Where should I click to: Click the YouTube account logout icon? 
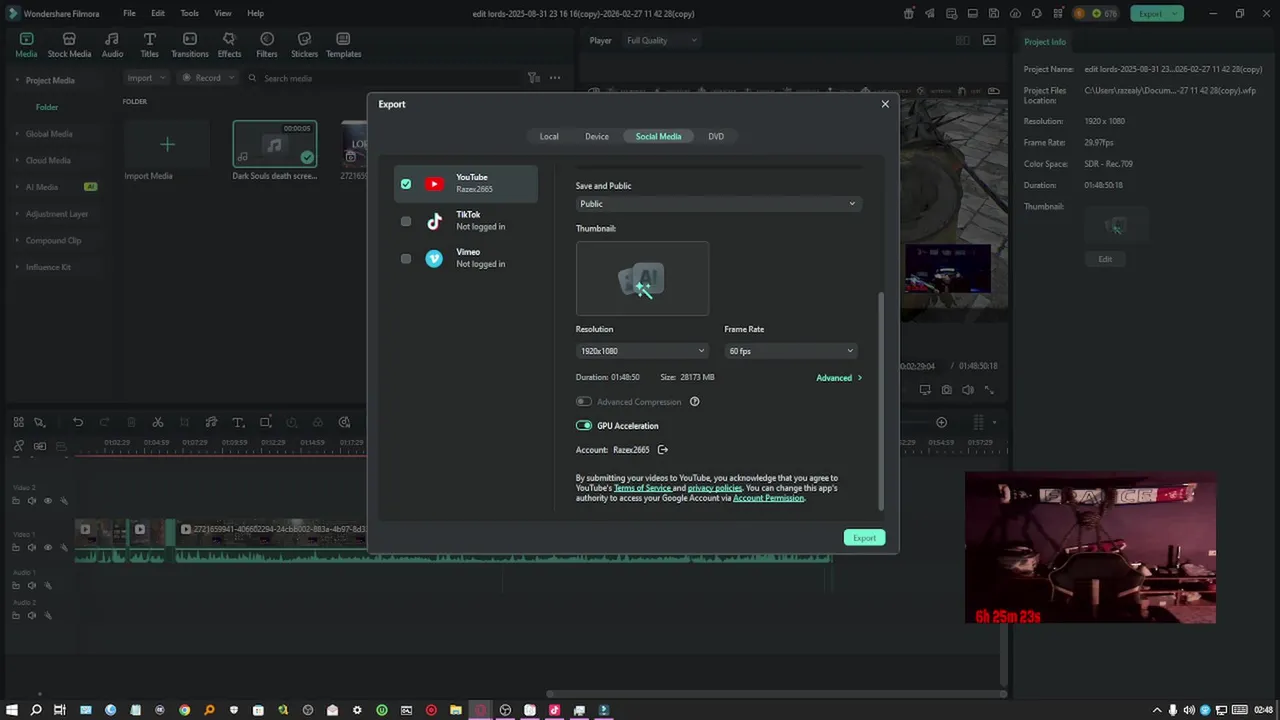(x=662, y=450)
